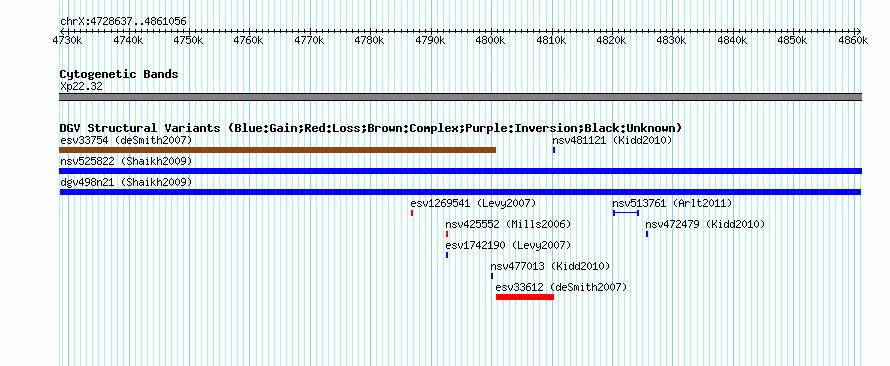Screen dimensions: 890x366
Task: Click the 4860k ruler tick label
Action: pos(853,40)
